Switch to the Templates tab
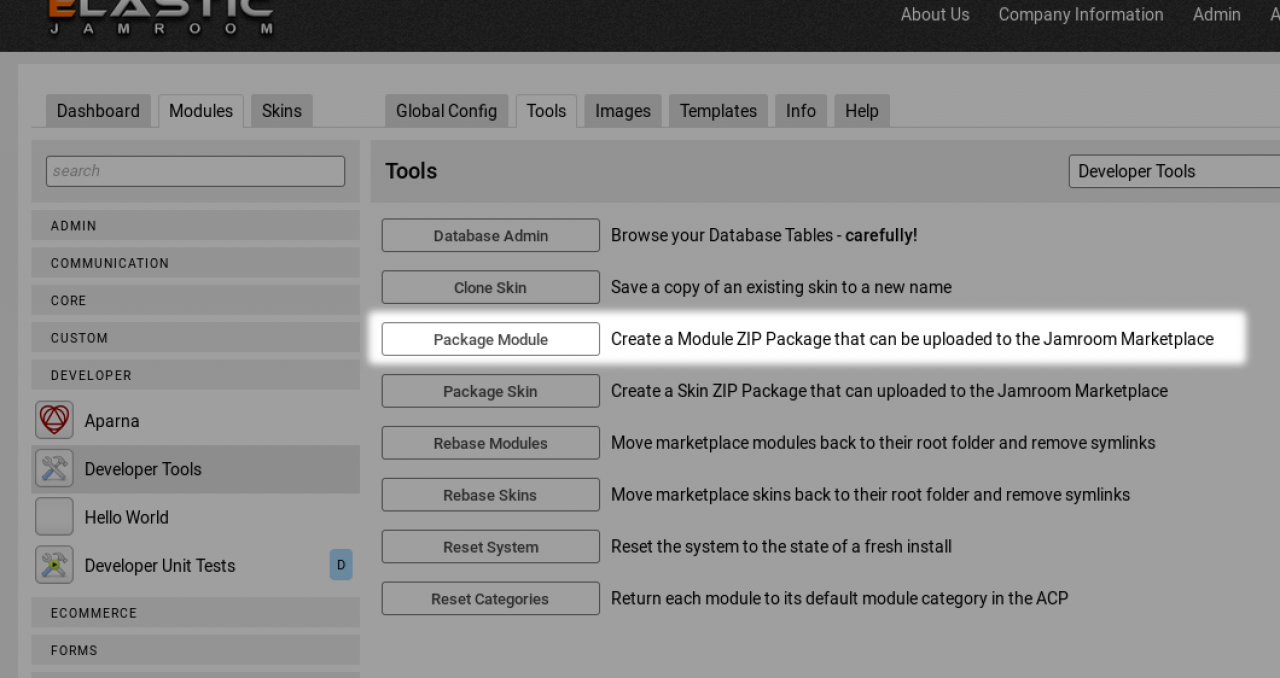1280x678 pixels. point(718,111)
